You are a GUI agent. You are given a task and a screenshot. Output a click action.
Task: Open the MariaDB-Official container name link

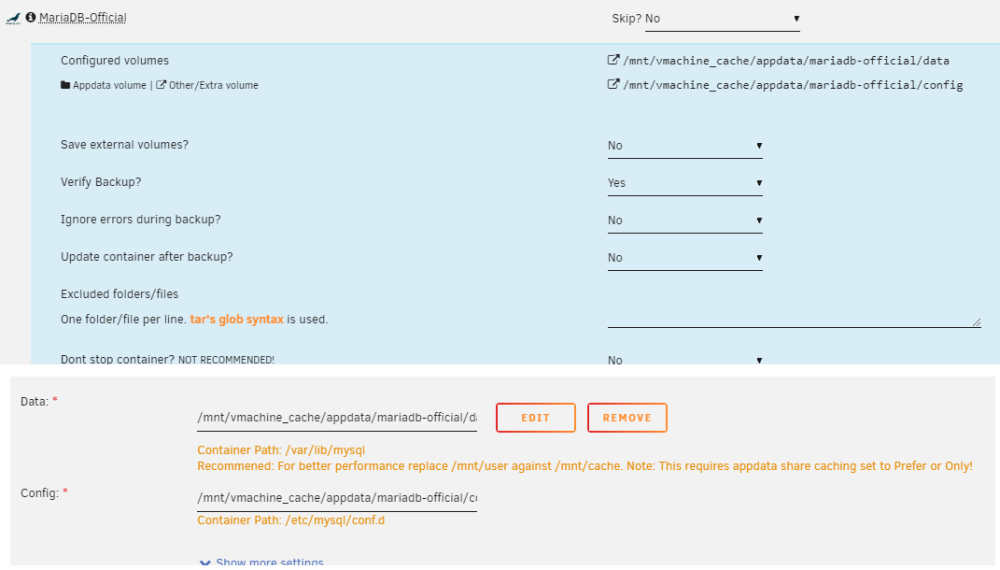[82, 18]
